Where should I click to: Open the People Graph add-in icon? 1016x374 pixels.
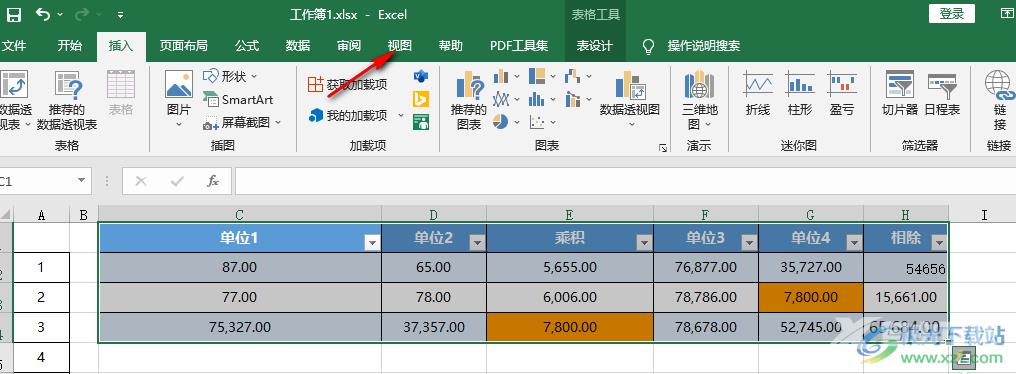(x=421, y=122)
